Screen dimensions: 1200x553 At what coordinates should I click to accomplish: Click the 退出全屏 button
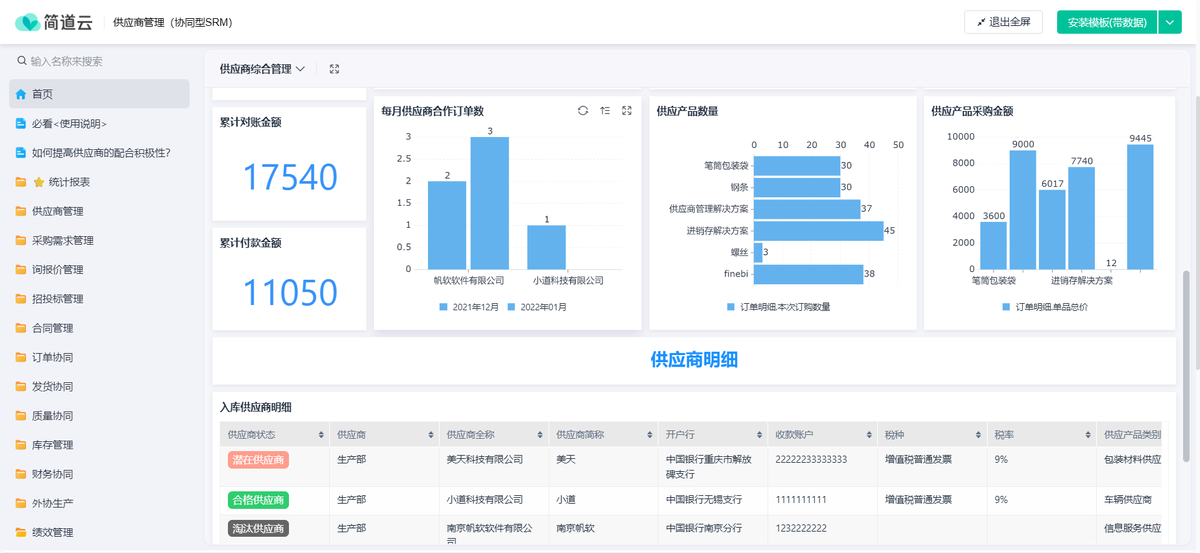click(1003, 22)
